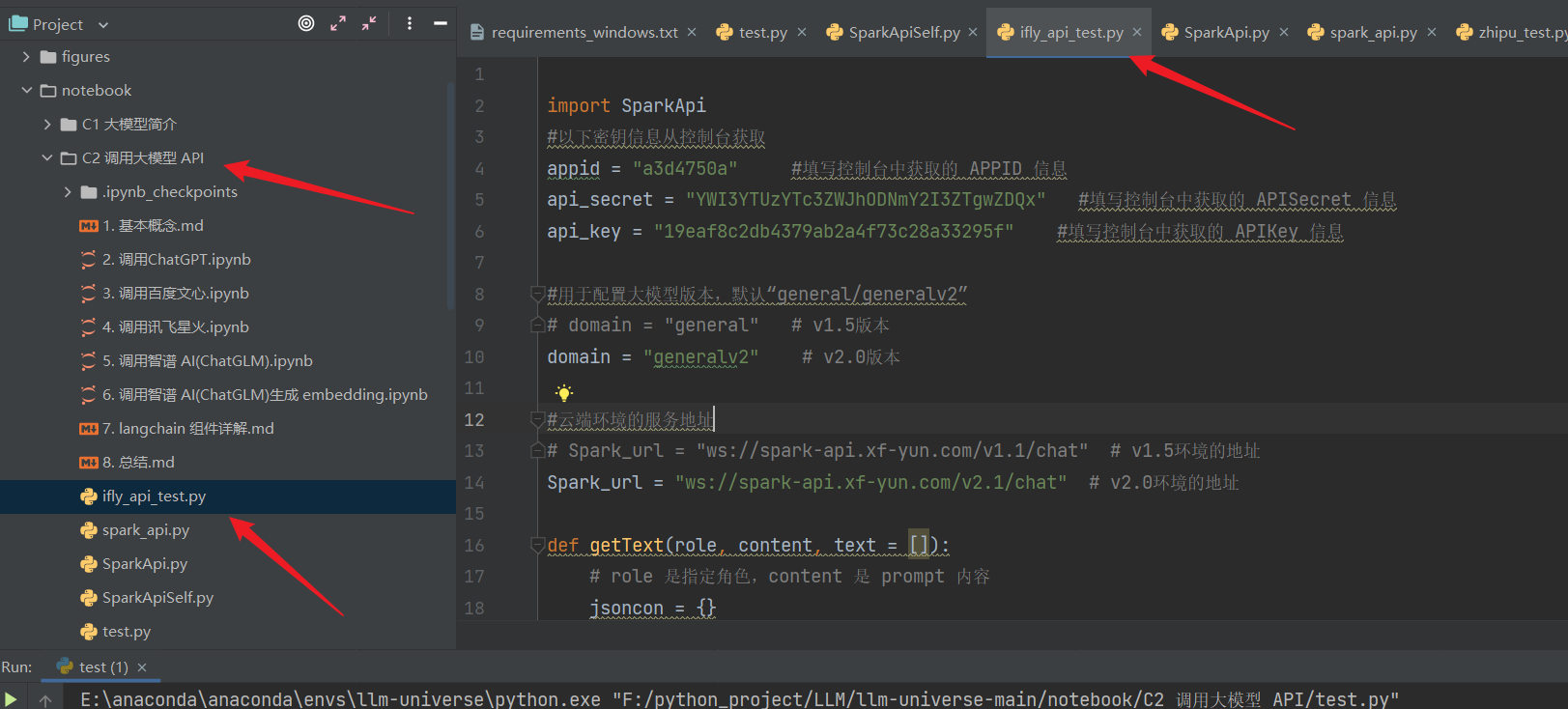The width and height of the screenshot is (1568, 709).
Task: Close the spark_api.py tab
Action: pyautogui.click(x=1432, y=33)
